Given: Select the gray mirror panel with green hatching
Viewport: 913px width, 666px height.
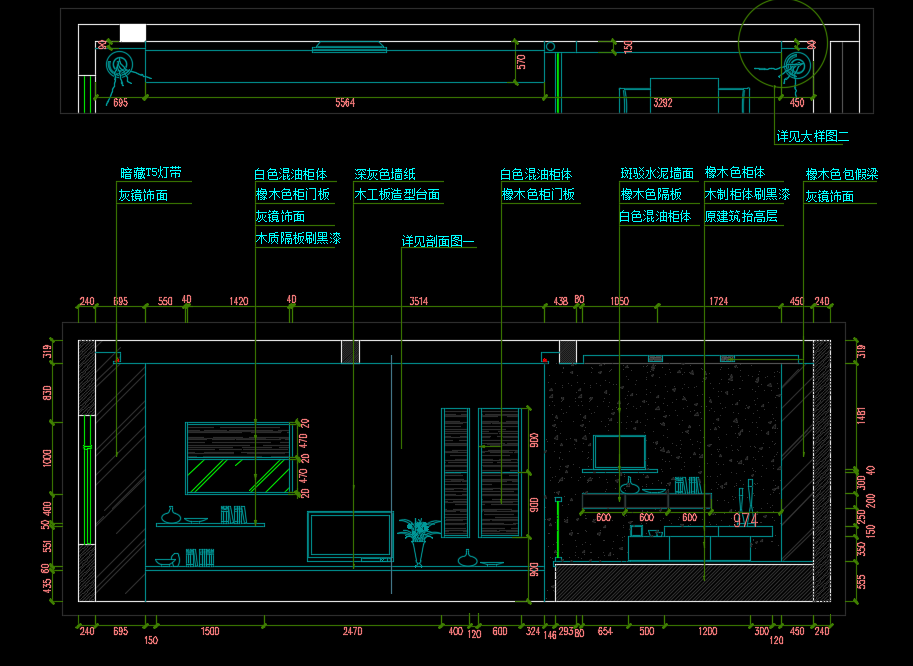Looking at the screenshot, I should point(238,477).
